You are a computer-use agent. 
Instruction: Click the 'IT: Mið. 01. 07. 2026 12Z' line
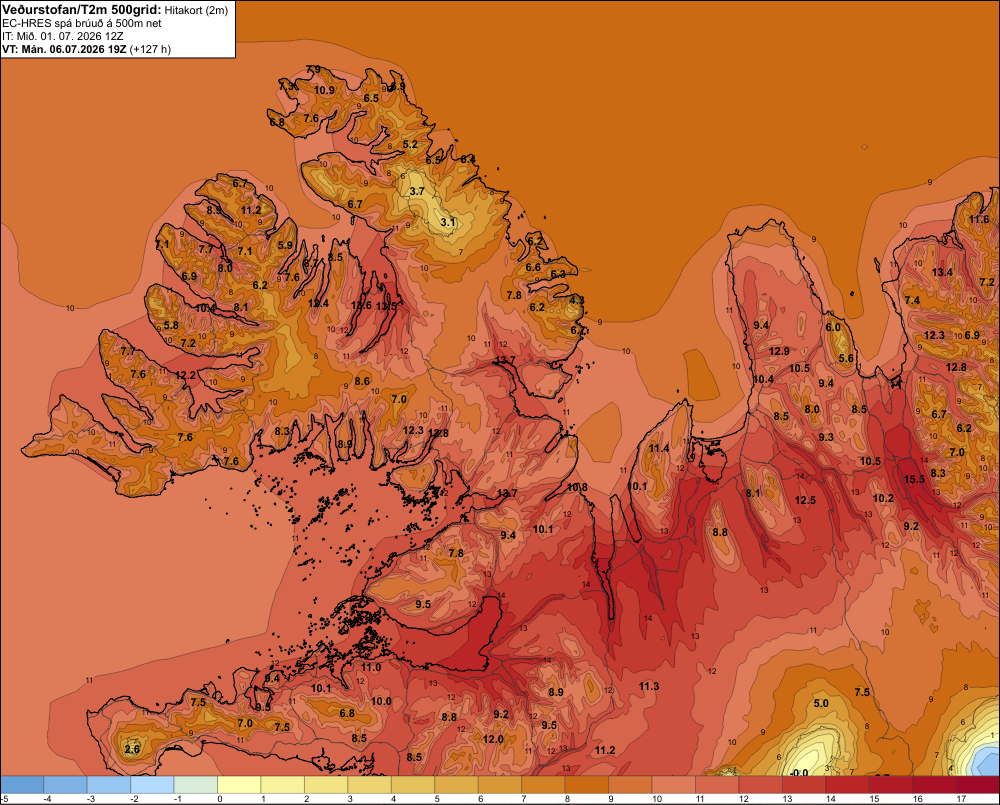[62, 36]
